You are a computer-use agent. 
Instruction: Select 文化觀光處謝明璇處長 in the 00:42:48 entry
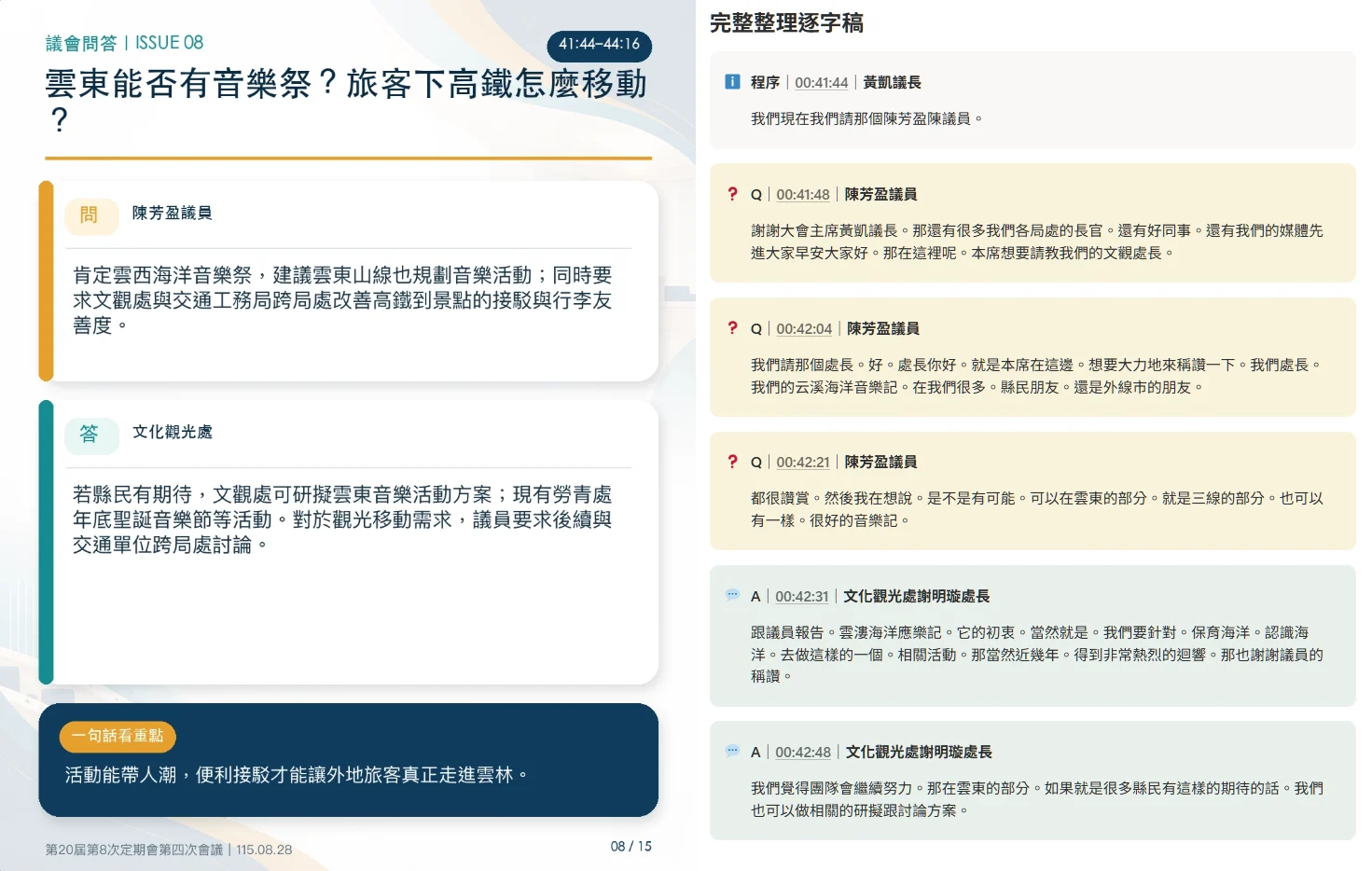tap(918, 752)
